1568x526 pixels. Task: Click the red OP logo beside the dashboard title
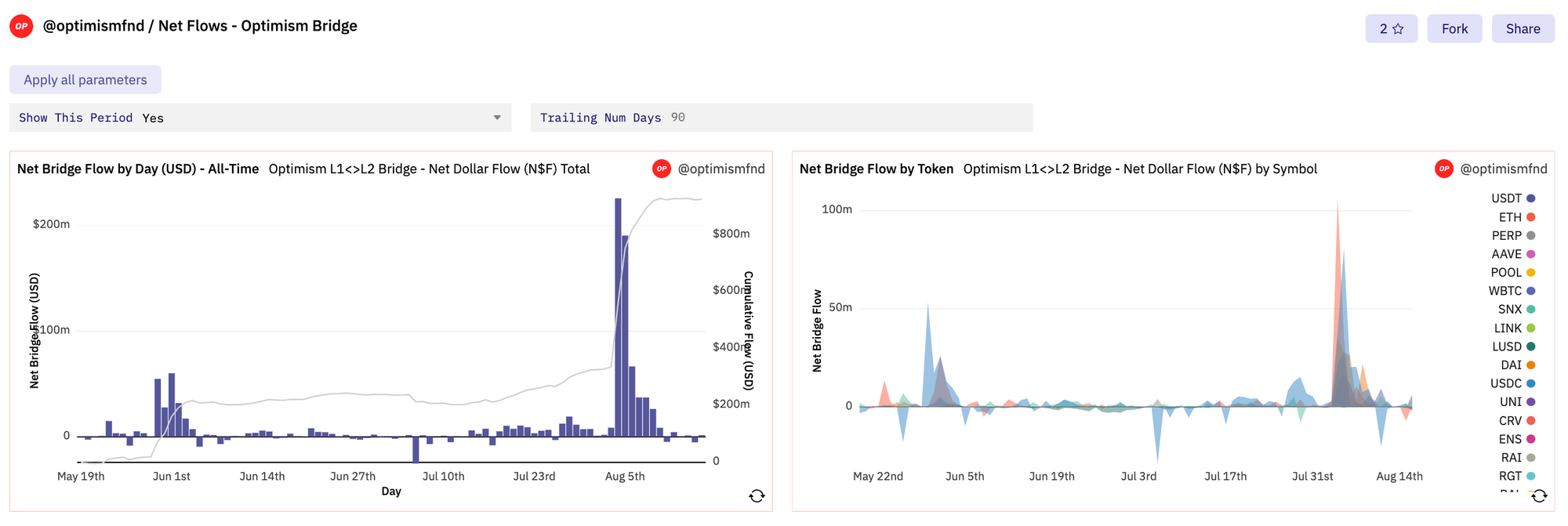(x=21, y=26)
